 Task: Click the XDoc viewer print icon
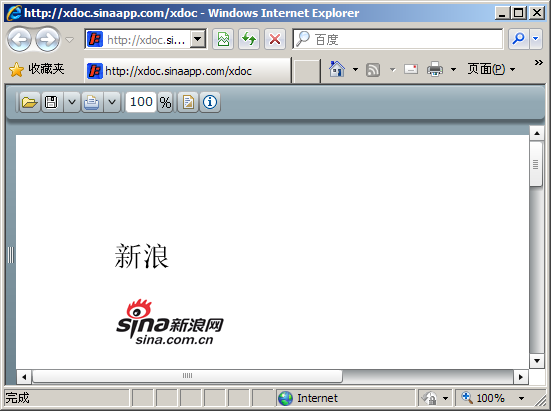[92, 102]
